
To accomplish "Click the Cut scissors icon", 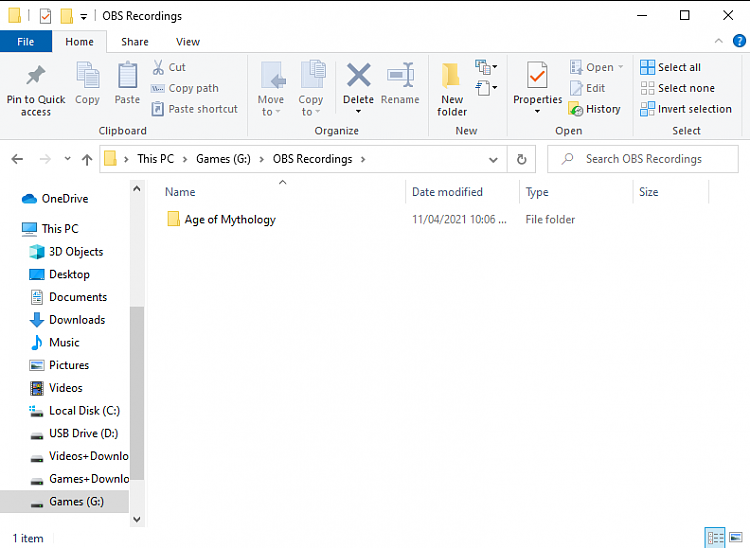I will (158, 67).
